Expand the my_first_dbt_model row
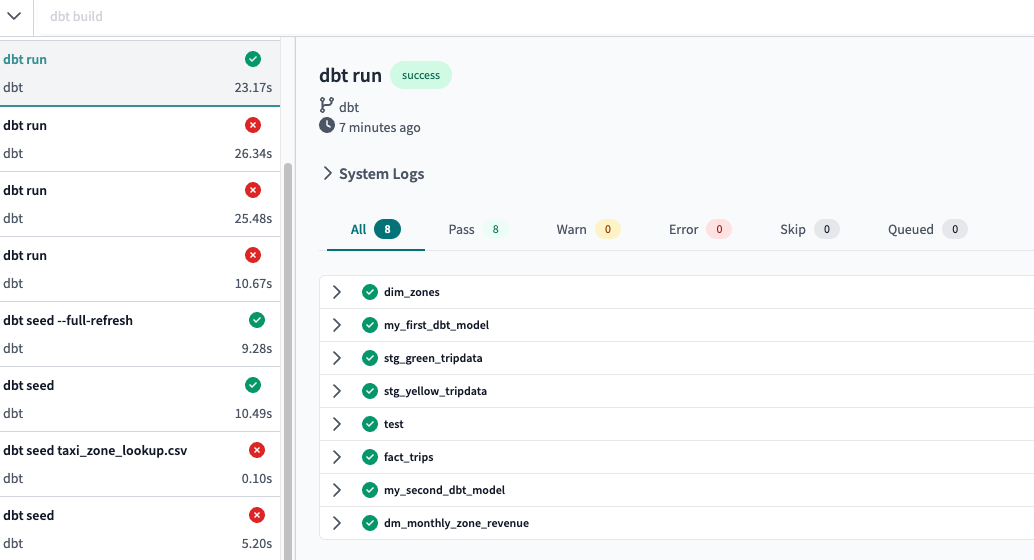Viewport: 1034px width, 560px height. click(336, 325)
